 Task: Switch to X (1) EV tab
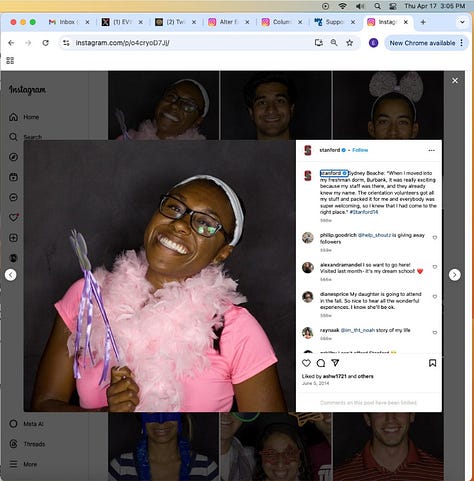(122, 22)
